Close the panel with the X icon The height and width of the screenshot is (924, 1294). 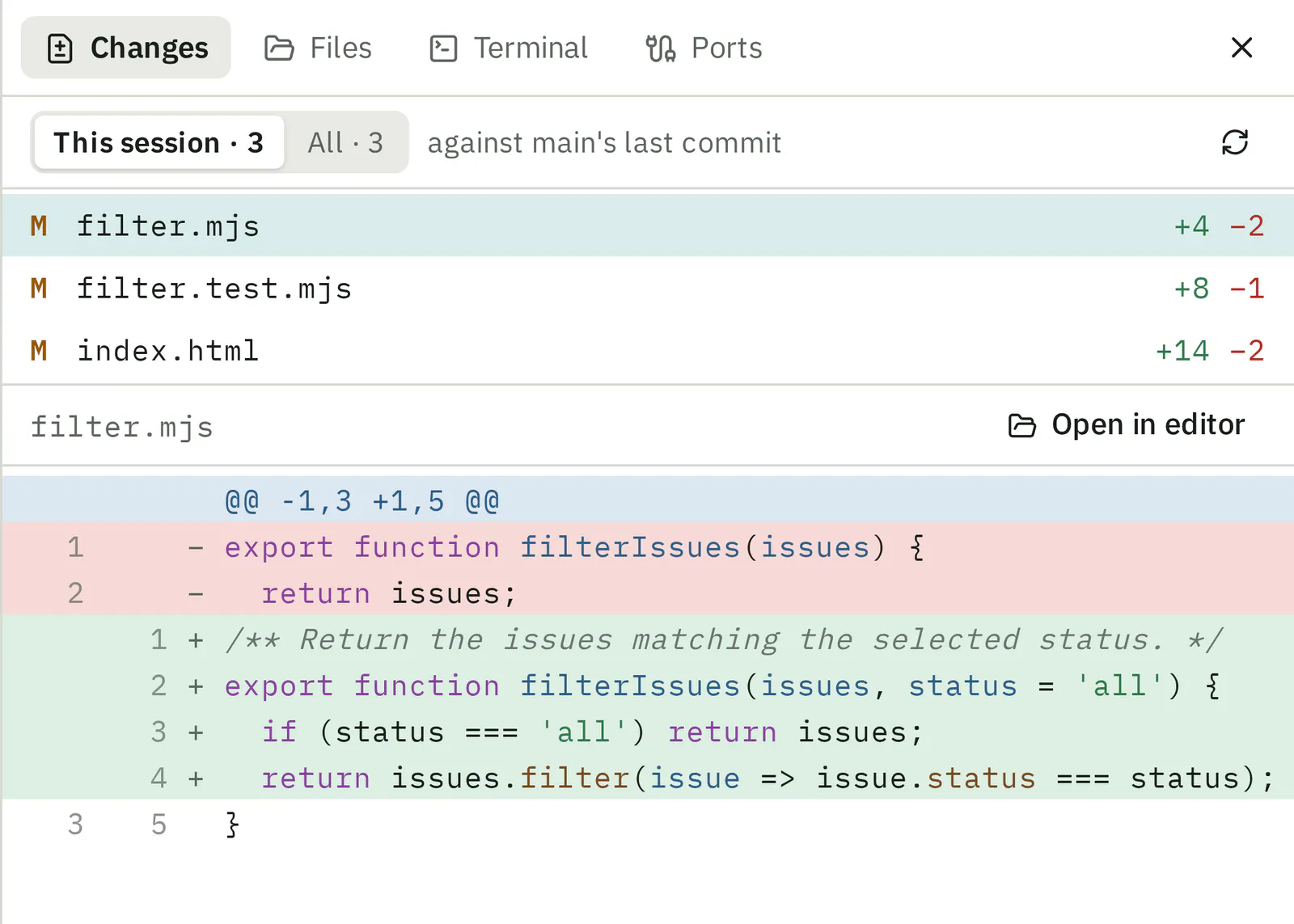pos(1241,48)
